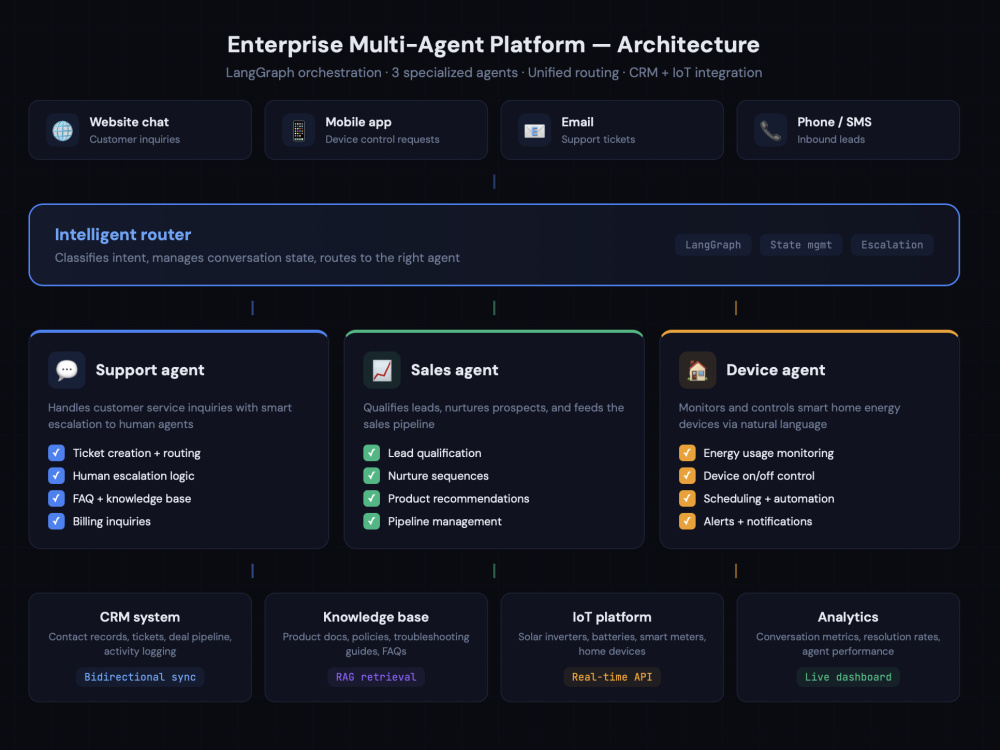
Task: Toggle the Billing inquiries checkbox
Action: click(56, 521)
